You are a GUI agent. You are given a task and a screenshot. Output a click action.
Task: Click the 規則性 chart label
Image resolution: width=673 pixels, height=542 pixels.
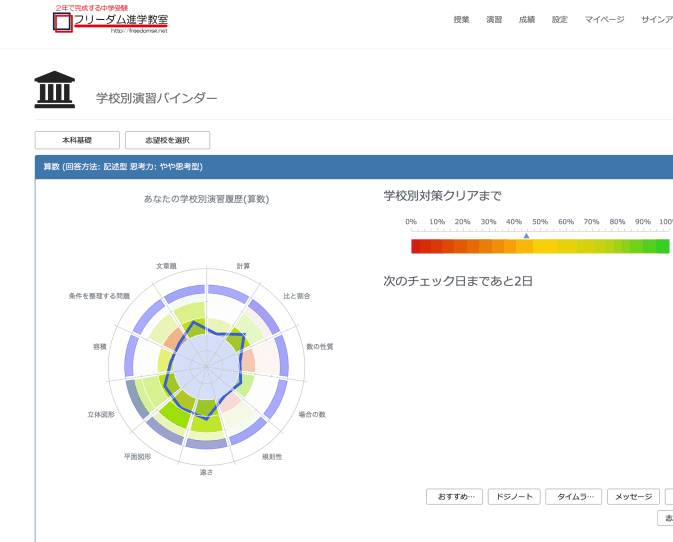click(272, 457)
